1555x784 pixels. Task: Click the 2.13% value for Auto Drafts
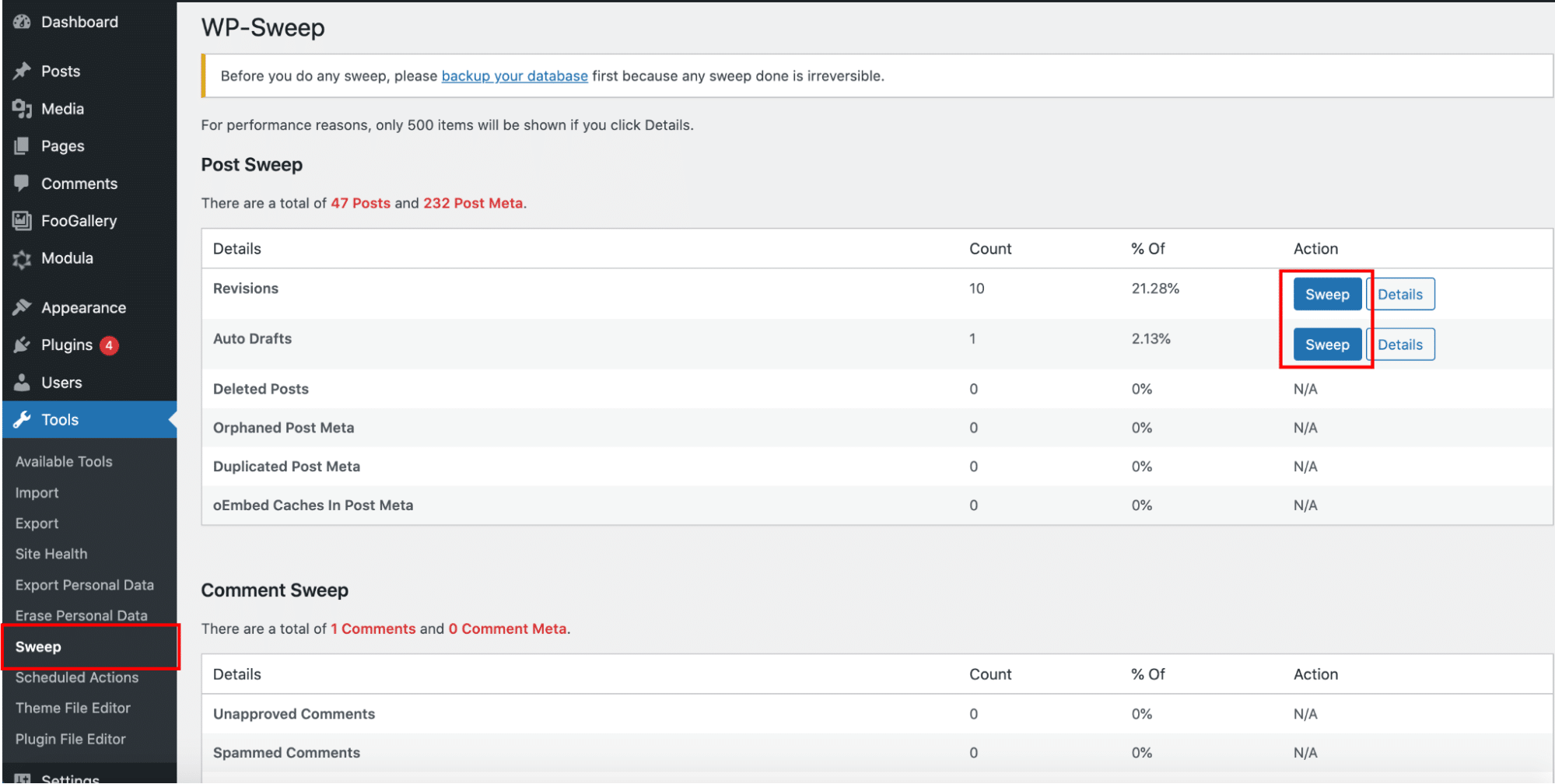tap(1150, 338)
